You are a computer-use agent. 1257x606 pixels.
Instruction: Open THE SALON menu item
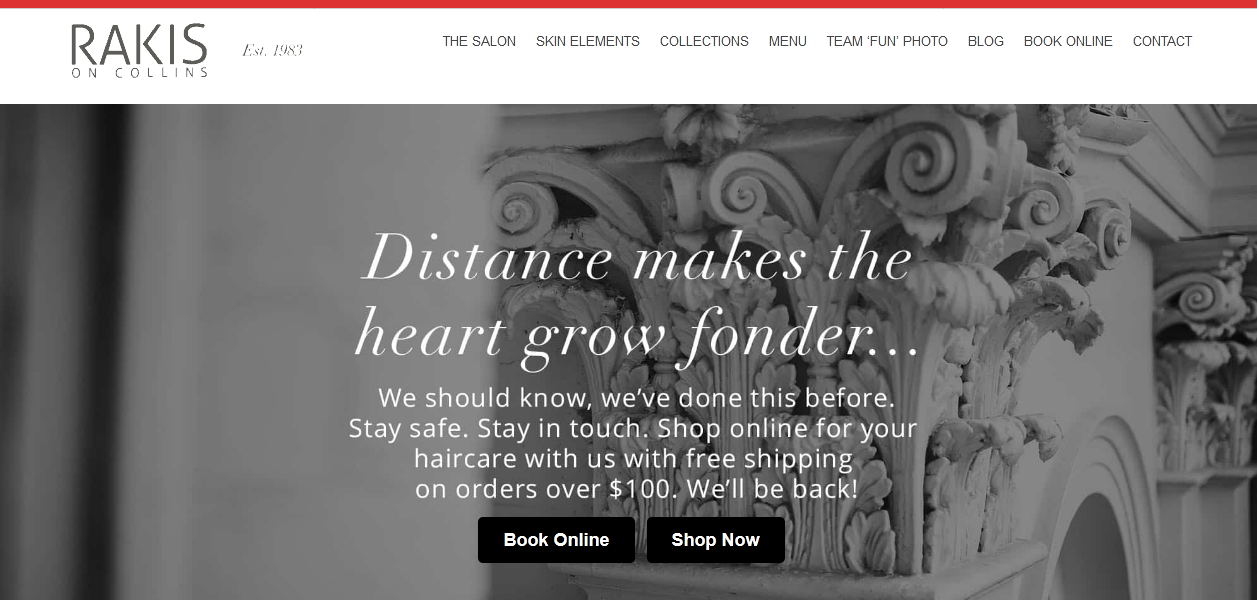479,41
